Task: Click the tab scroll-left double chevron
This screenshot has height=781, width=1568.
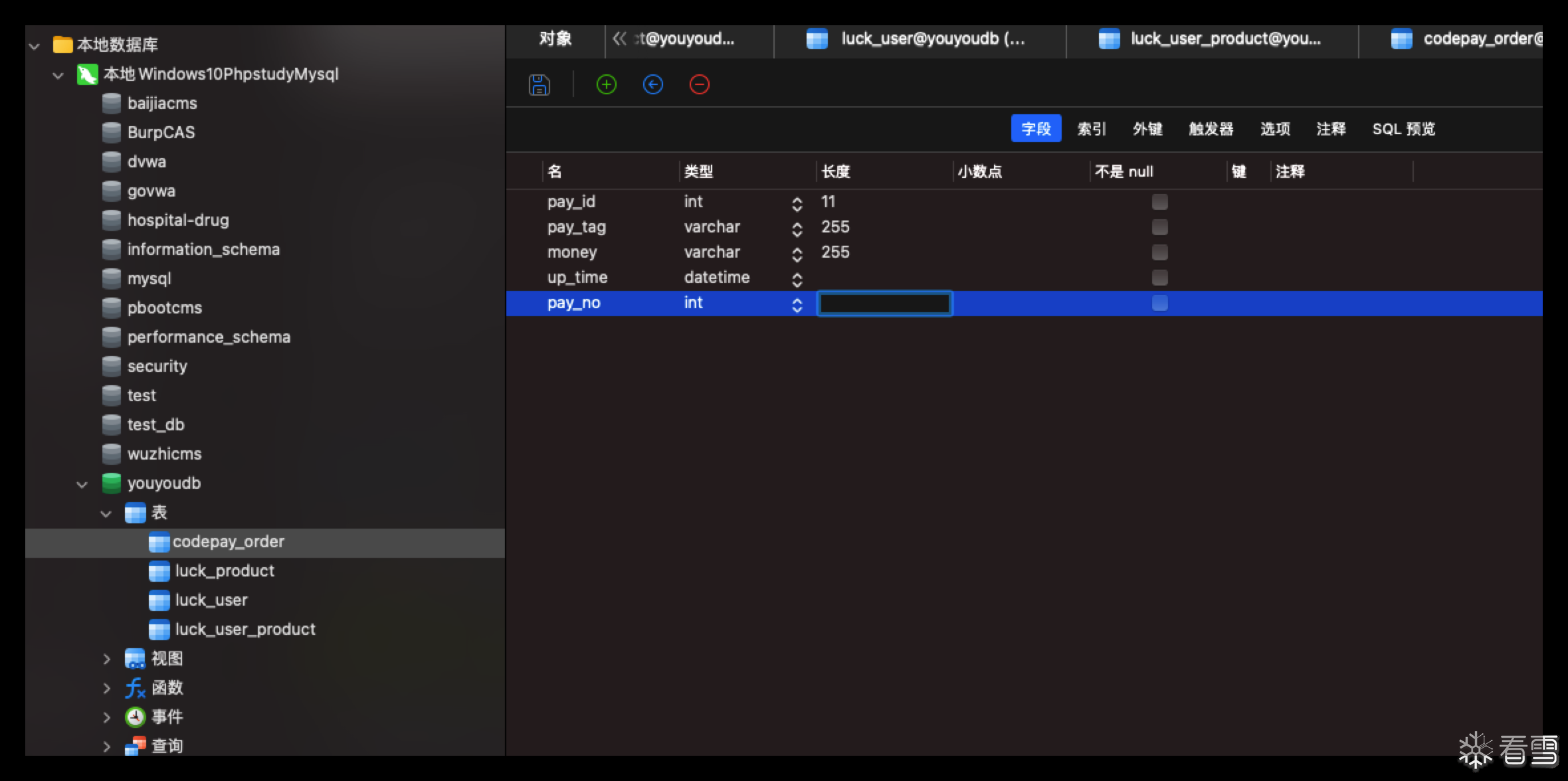Action: tap(619, 39)
